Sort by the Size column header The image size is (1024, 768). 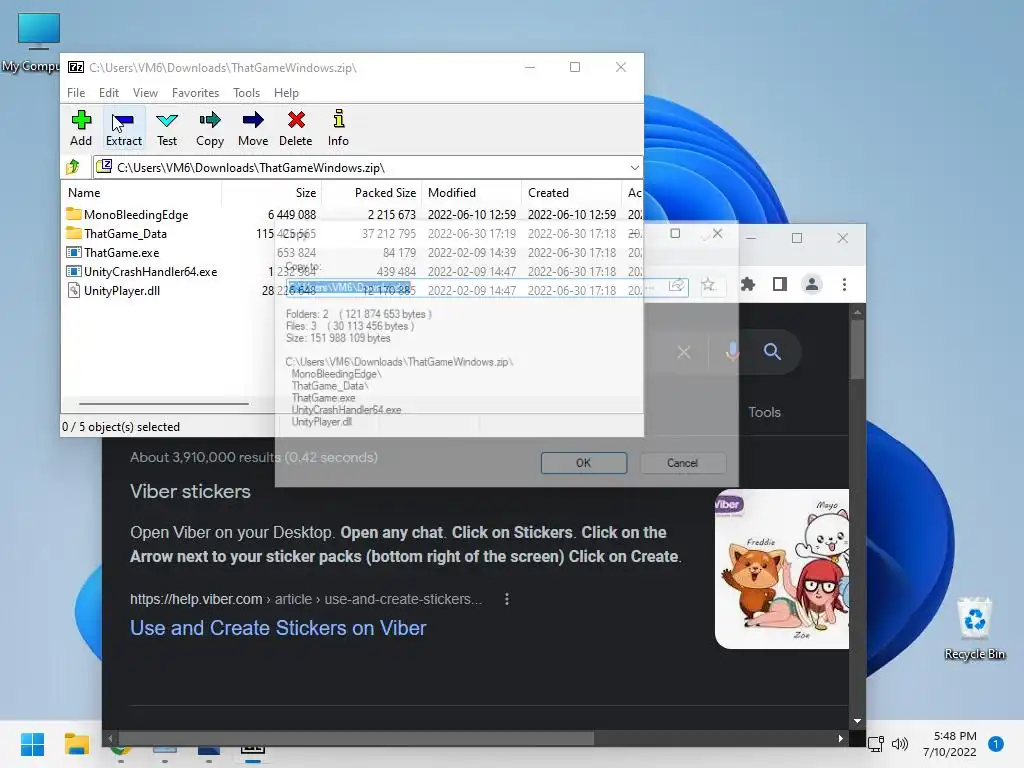(272, 193)
